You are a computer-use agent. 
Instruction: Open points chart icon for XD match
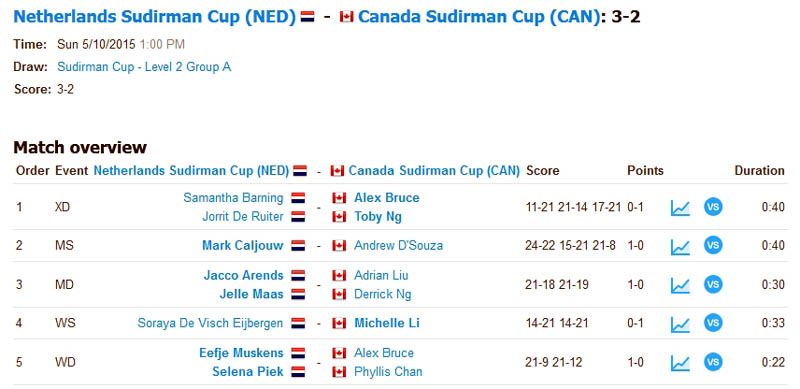(x=680, y=207)
